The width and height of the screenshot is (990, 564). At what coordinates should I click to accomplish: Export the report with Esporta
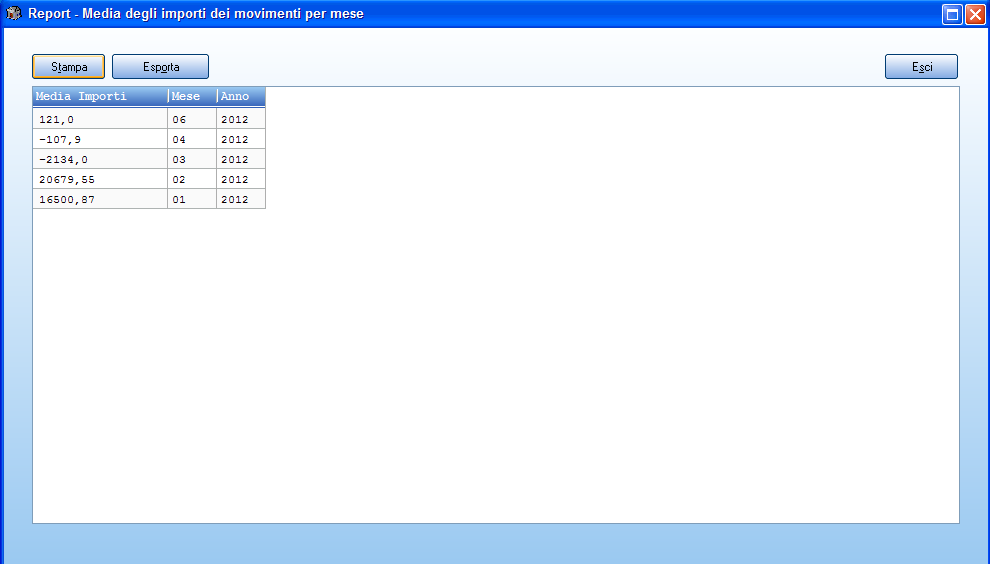pyautogui.click(x=160, y=66)
